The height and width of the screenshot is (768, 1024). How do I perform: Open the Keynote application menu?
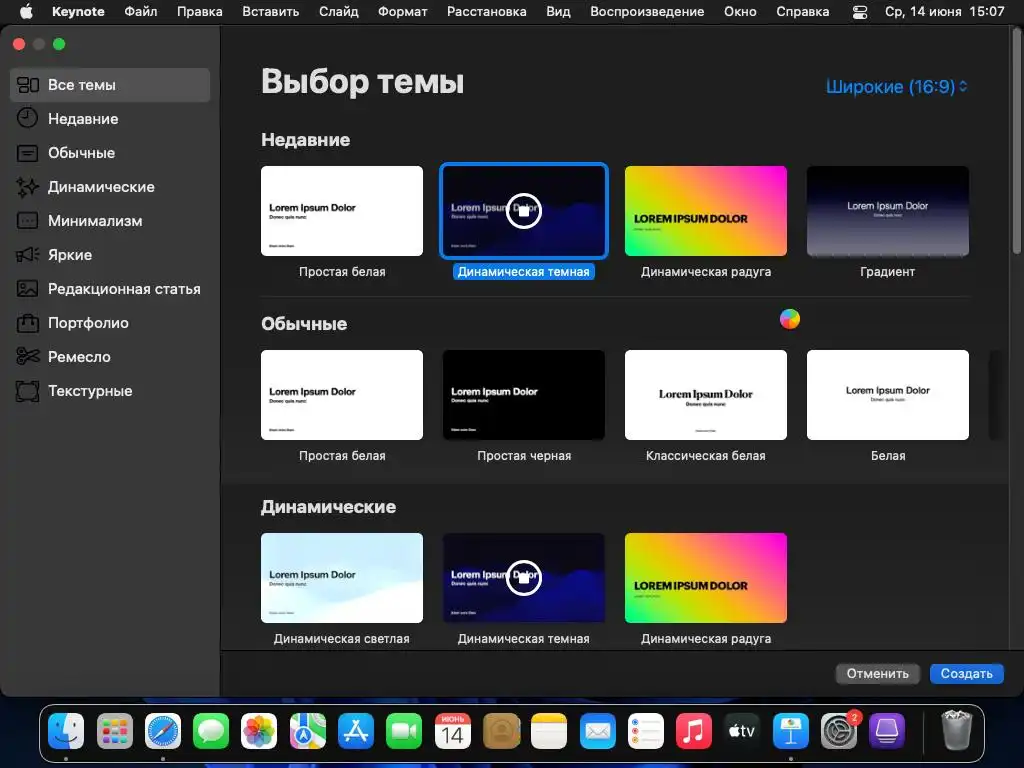click(78, 11)
